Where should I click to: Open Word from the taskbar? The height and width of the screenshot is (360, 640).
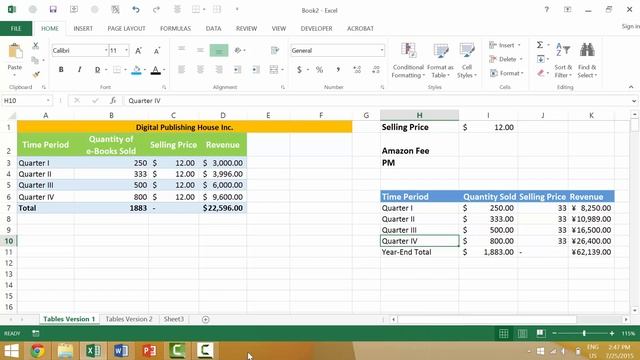tap(121, 351)
